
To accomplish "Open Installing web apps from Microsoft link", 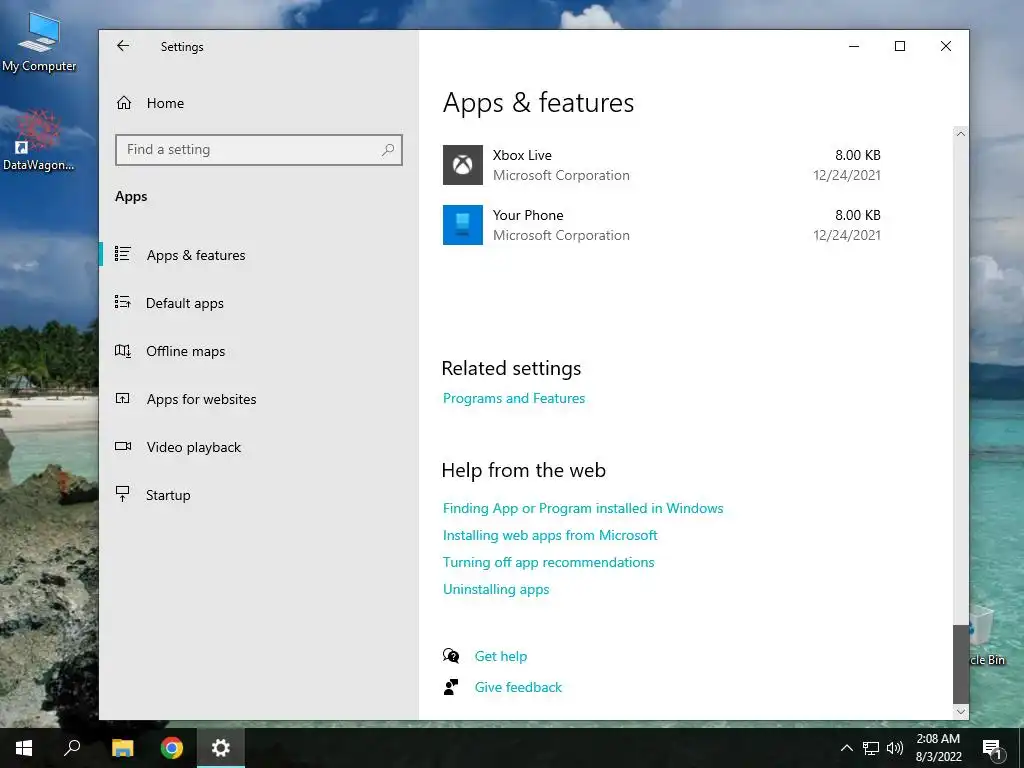I will (x=550, y=536).
